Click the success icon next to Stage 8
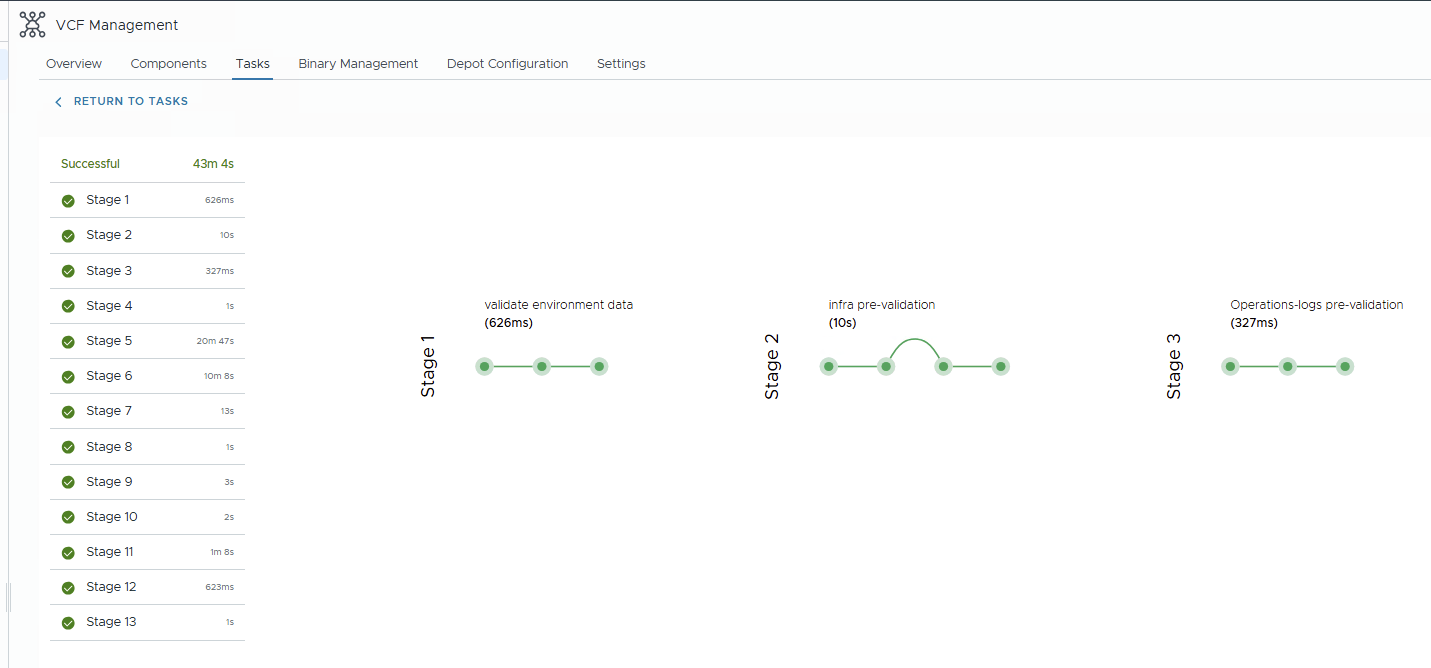 [x=67, y=446]
